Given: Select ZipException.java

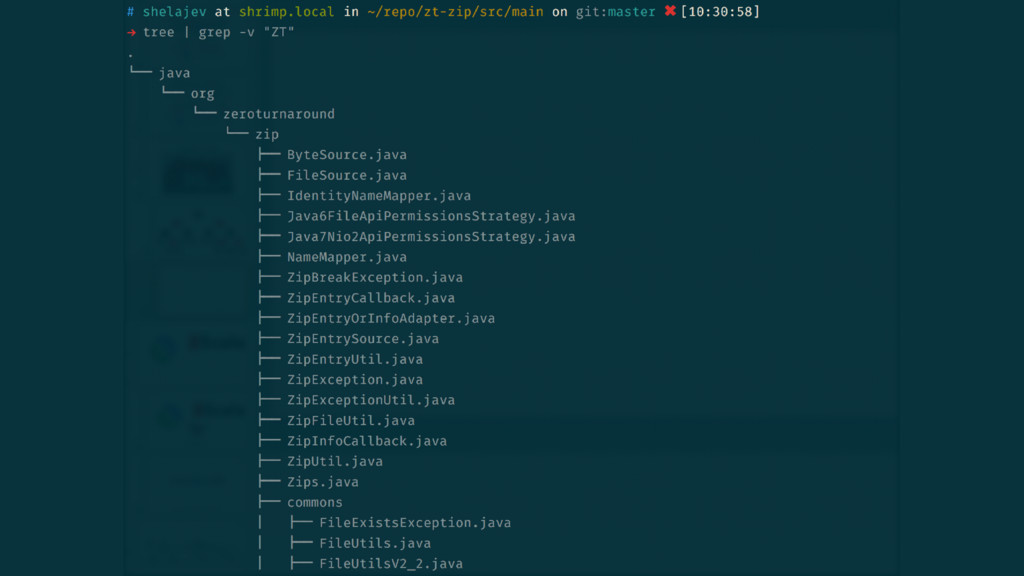Looking at the screenshot, I should 355,379.
